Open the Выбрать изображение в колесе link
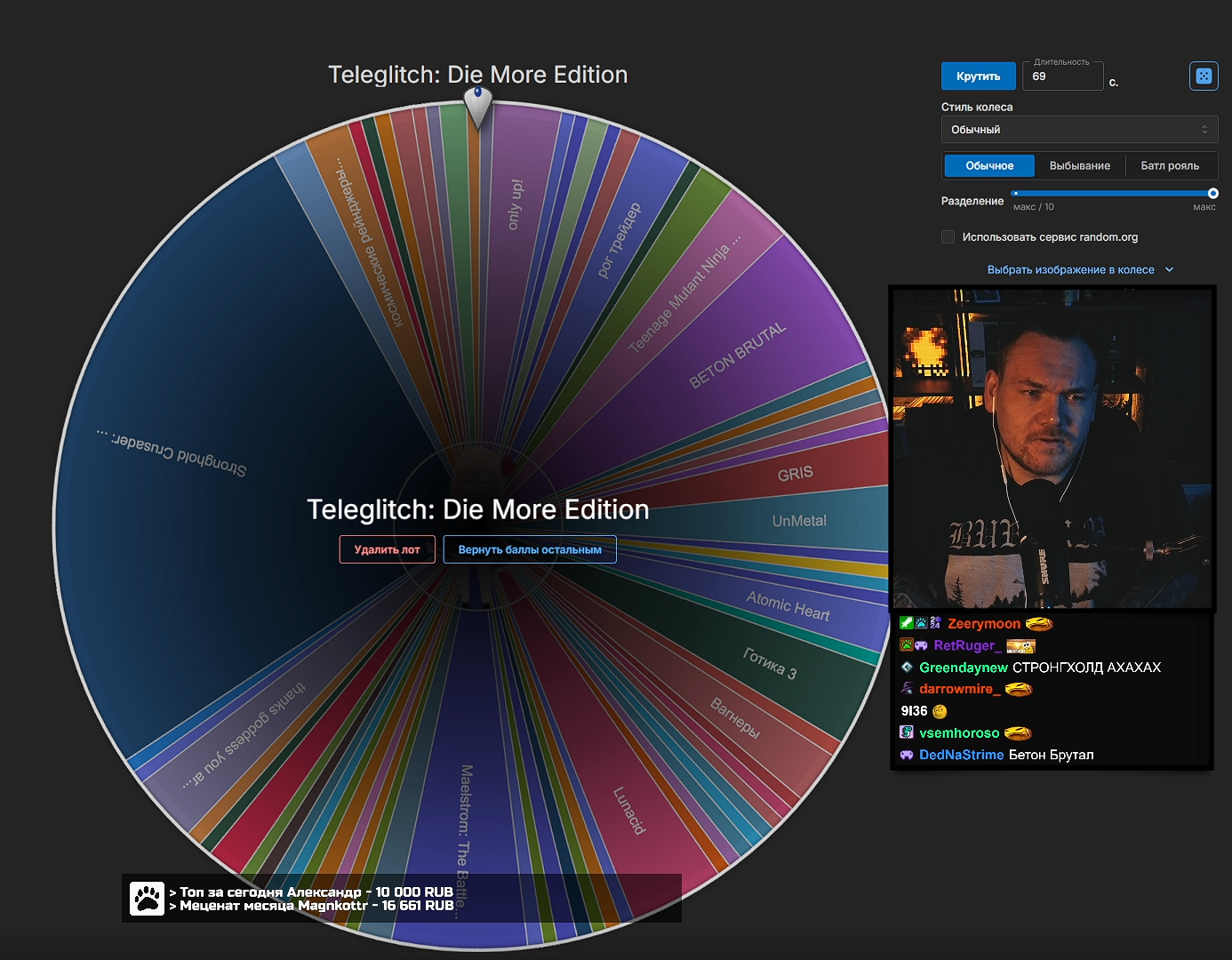1232x960 pixels. [x=1070, y=270]
